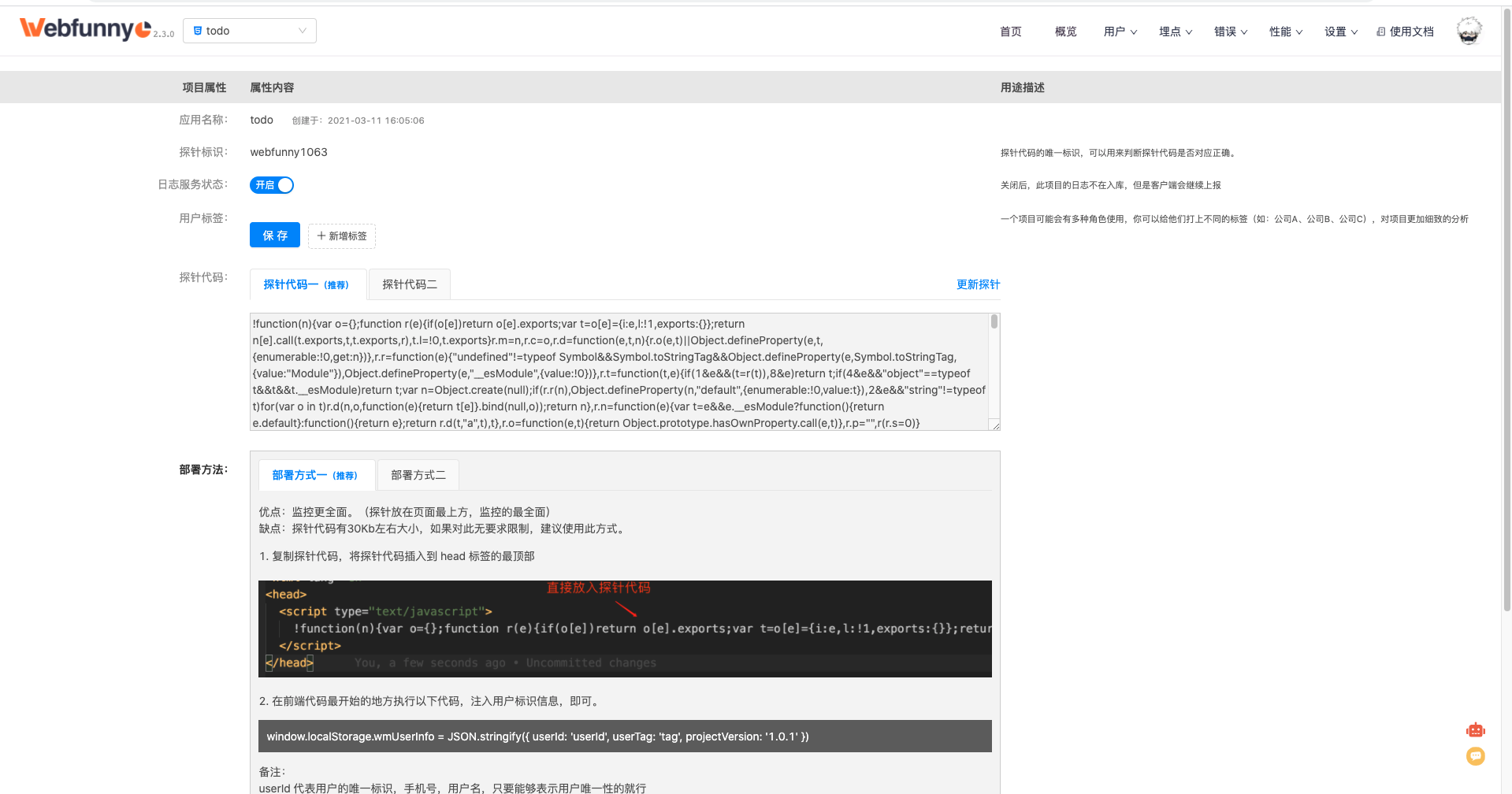The height and width of the screenshot is (794, 1512).
Task: Click the 新增标签 button
Action: pos(342,236)
